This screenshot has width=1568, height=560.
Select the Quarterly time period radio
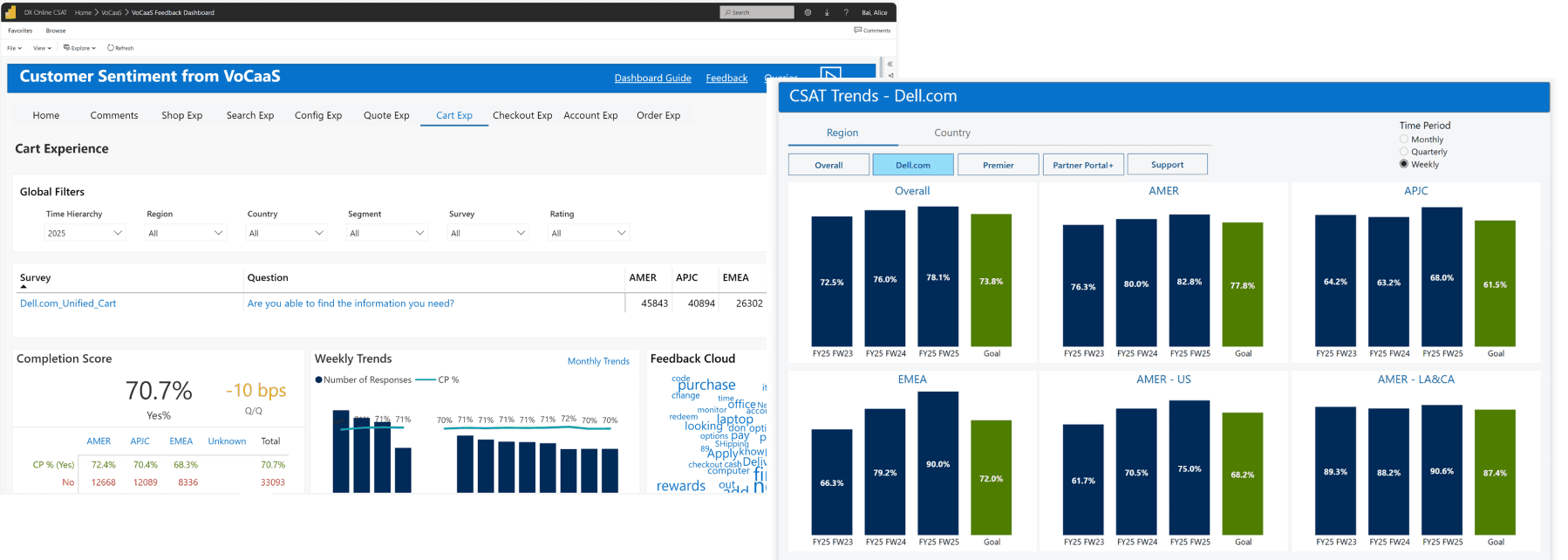point(1404,151)
